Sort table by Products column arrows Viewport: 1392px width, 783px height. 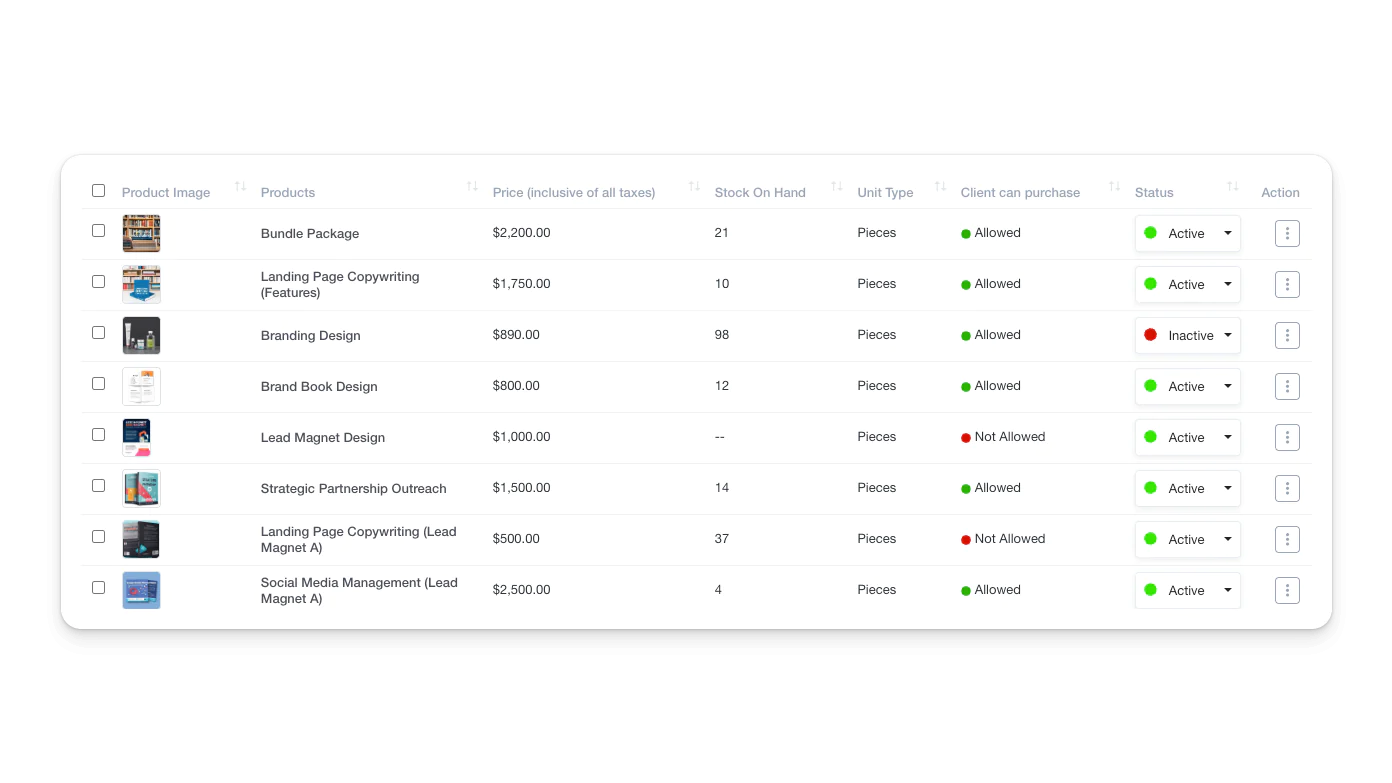(472, 187)
